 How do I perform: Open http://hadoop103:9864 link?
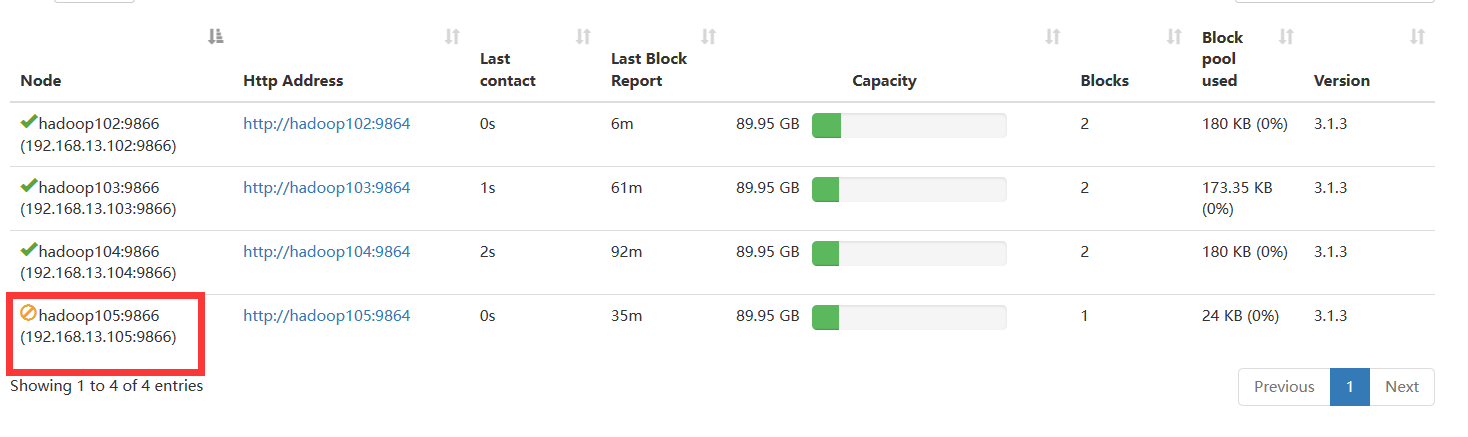click(x=327, y=188)
